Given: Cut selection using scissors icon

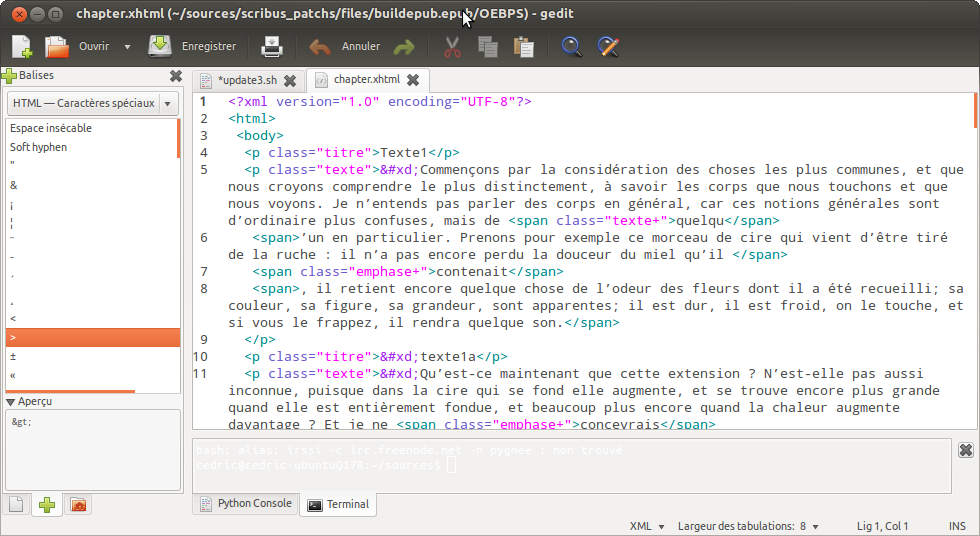Looking at the screenshot, I should (x=452, y=47).
